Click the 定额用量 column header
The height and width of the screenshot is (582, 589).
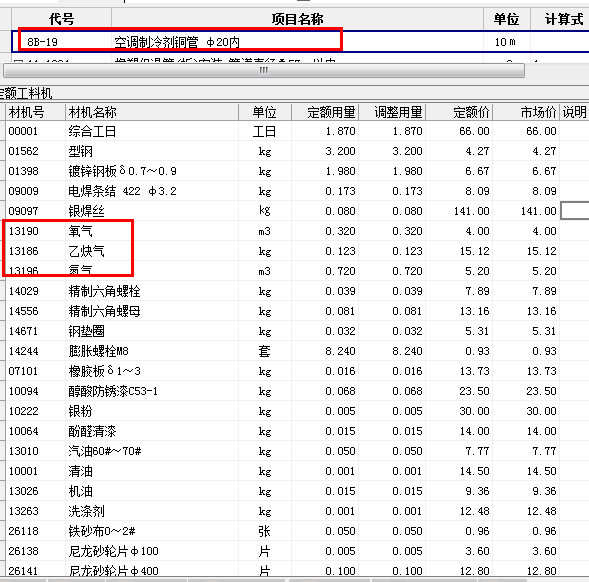[x=331, y=112]
